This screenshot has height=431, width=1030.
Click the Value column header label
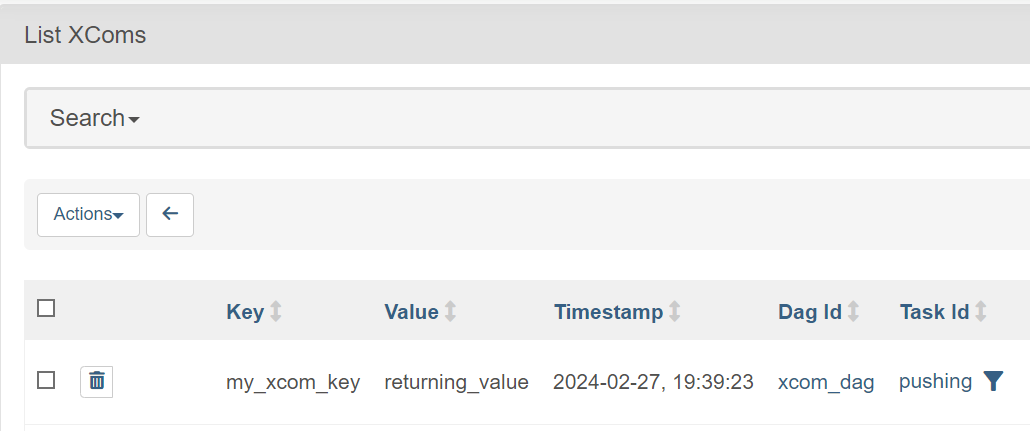[411, 312]
